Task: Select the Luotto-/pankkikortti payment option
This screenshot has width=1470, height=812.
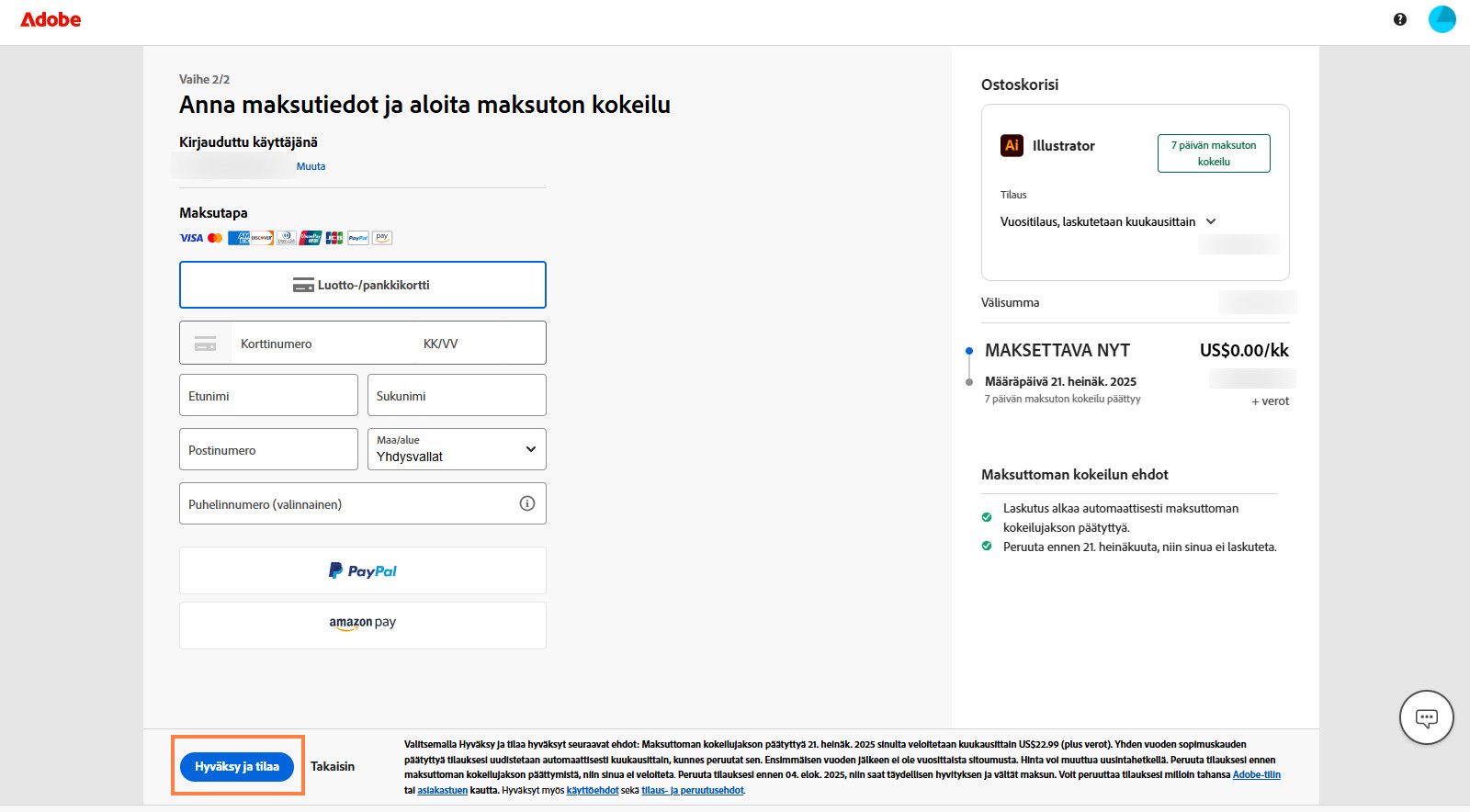Action: [x=363, y=285]
